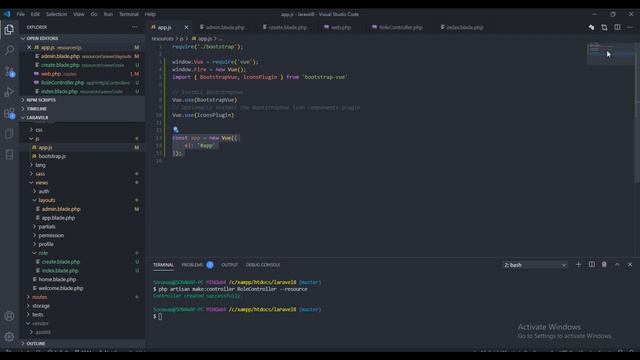Click the terminal command prompt input

160,316
